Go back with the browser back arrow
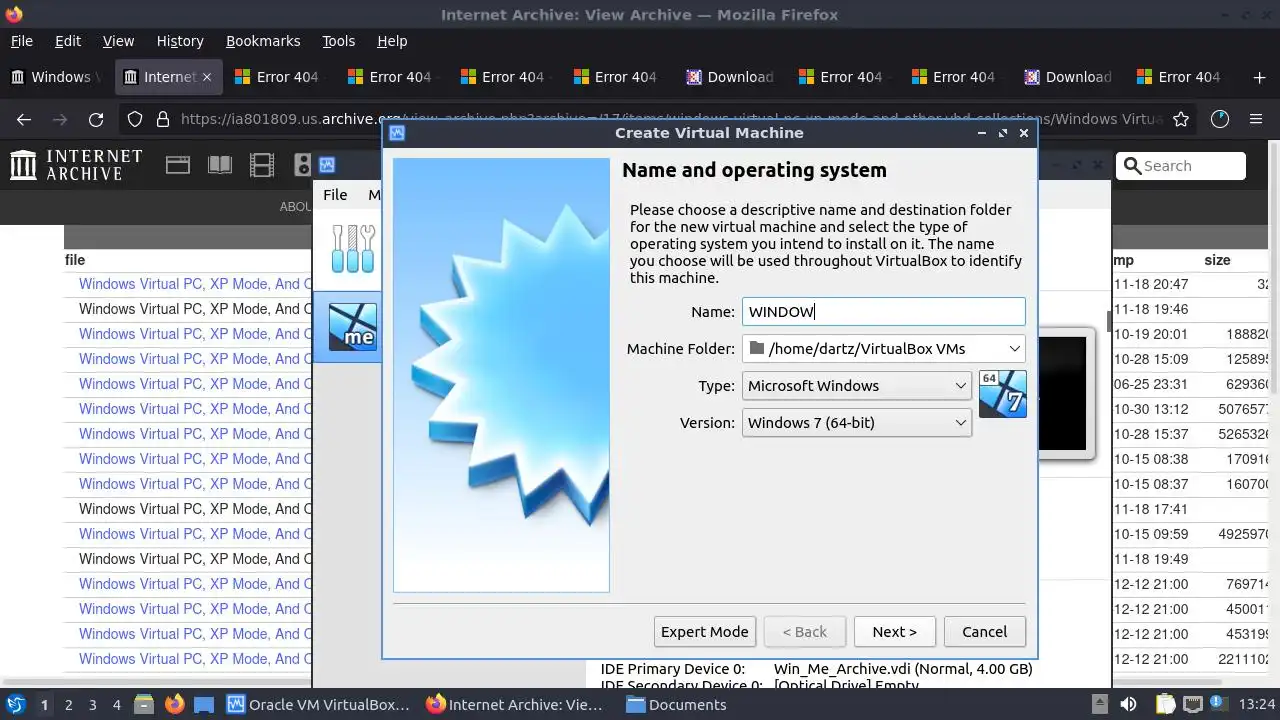1280x720 pixels. pos(24,119)
